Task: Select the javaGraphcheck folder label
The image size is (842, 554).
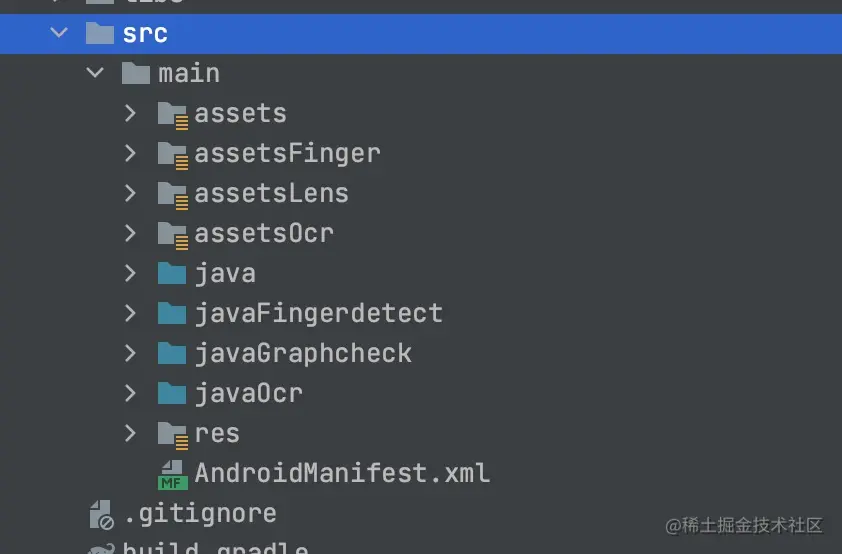Action: (x=303, y=353)
